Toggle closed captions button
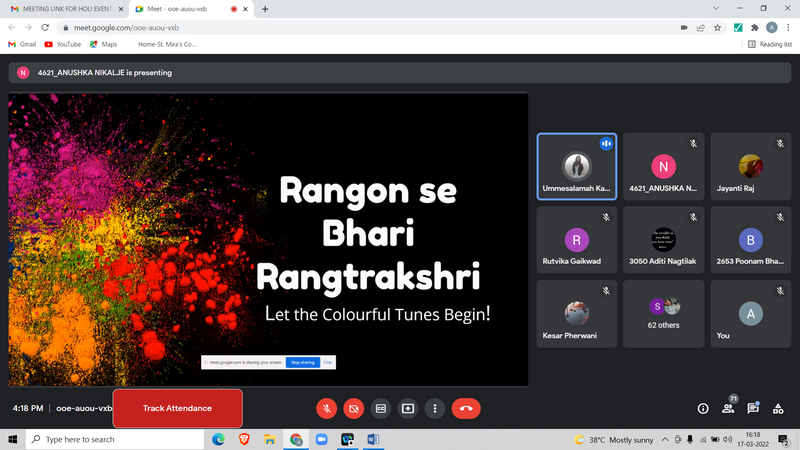The width and height of the screenshot is (800, 450). click(x=381, y=408)
